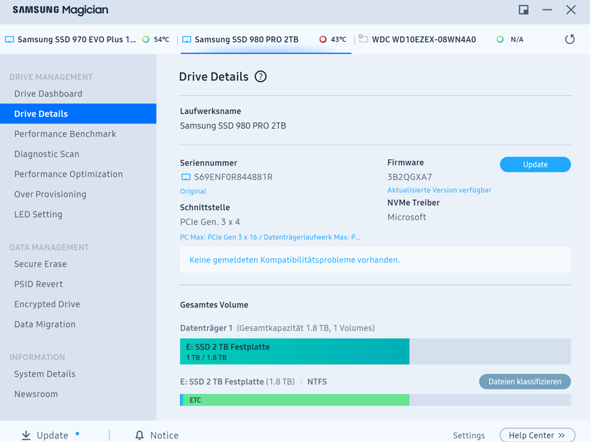The width and height of the screenshot is (590, 442).
Task: Click the refresh drives icon
Action: pos(570,39)
